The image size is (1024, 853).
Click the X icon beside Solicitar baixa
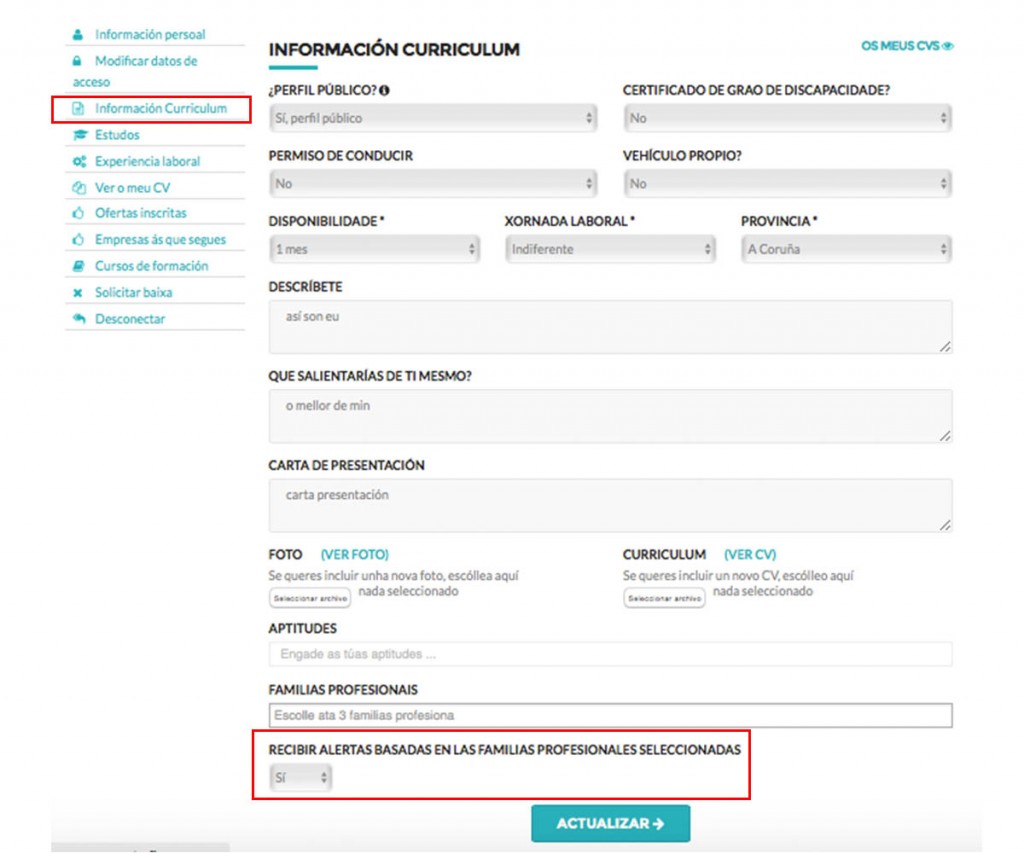pos(78,293)
